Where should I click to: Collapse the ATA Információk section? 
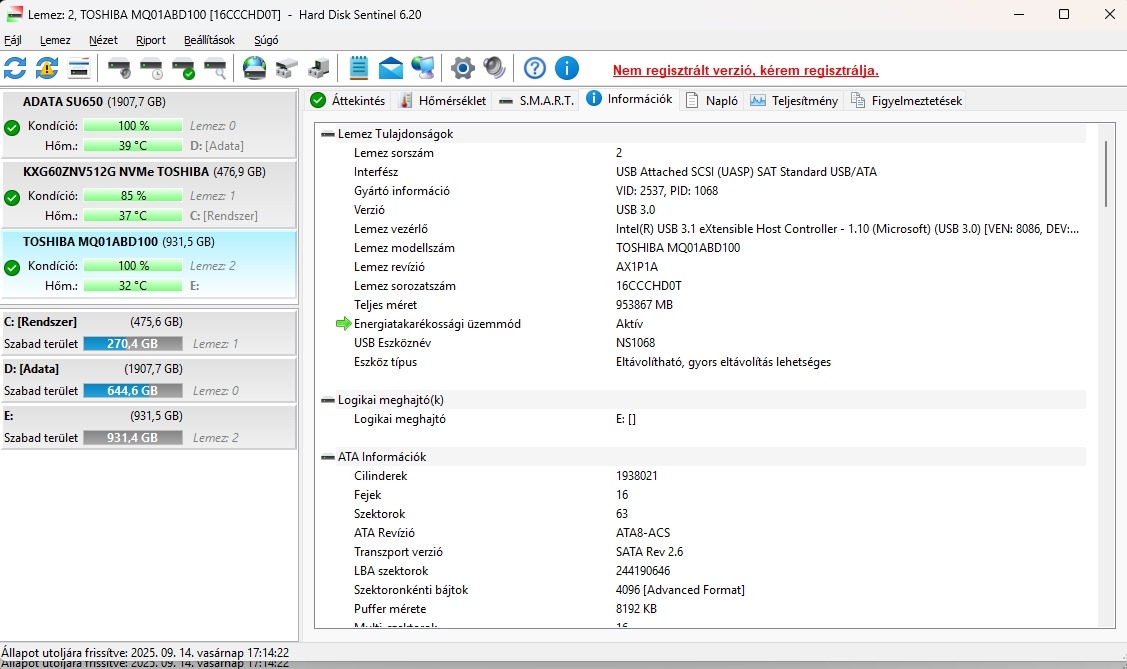coord(328,456)
